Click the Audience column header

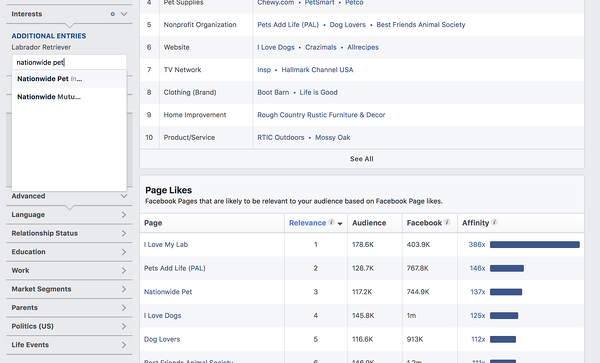[x=369, y=223]
